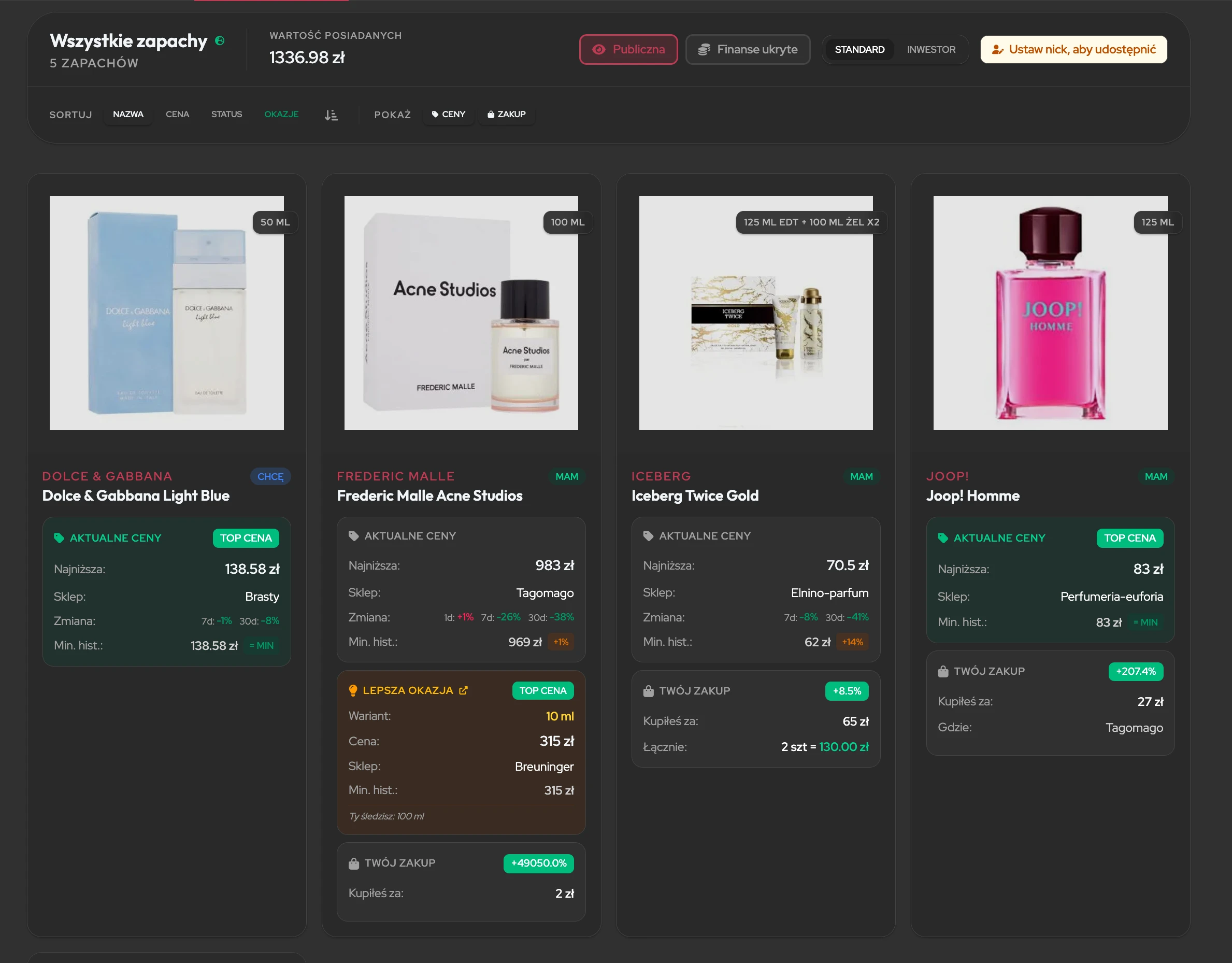Click the green icon next to Wszystkie zapachy
1232x963 pixels.
click(x=220, y=40)
